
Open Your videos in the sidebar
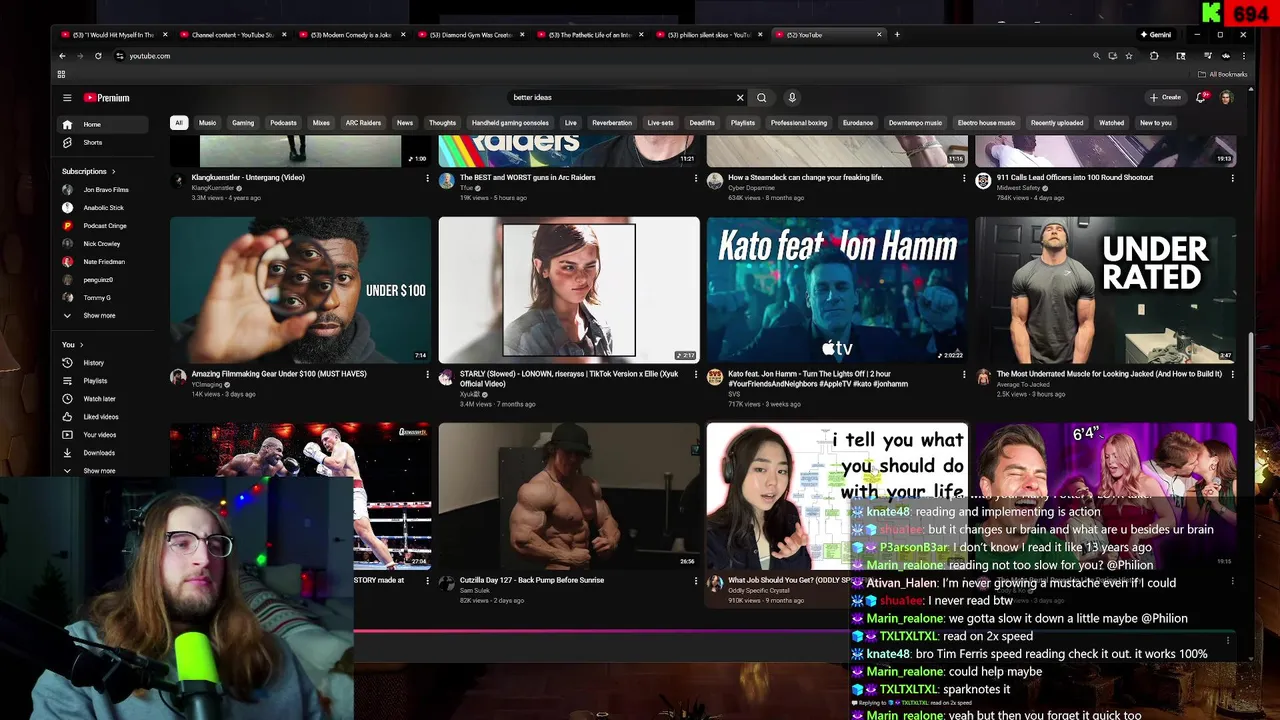pyautogui.click(x=103, y=435)
